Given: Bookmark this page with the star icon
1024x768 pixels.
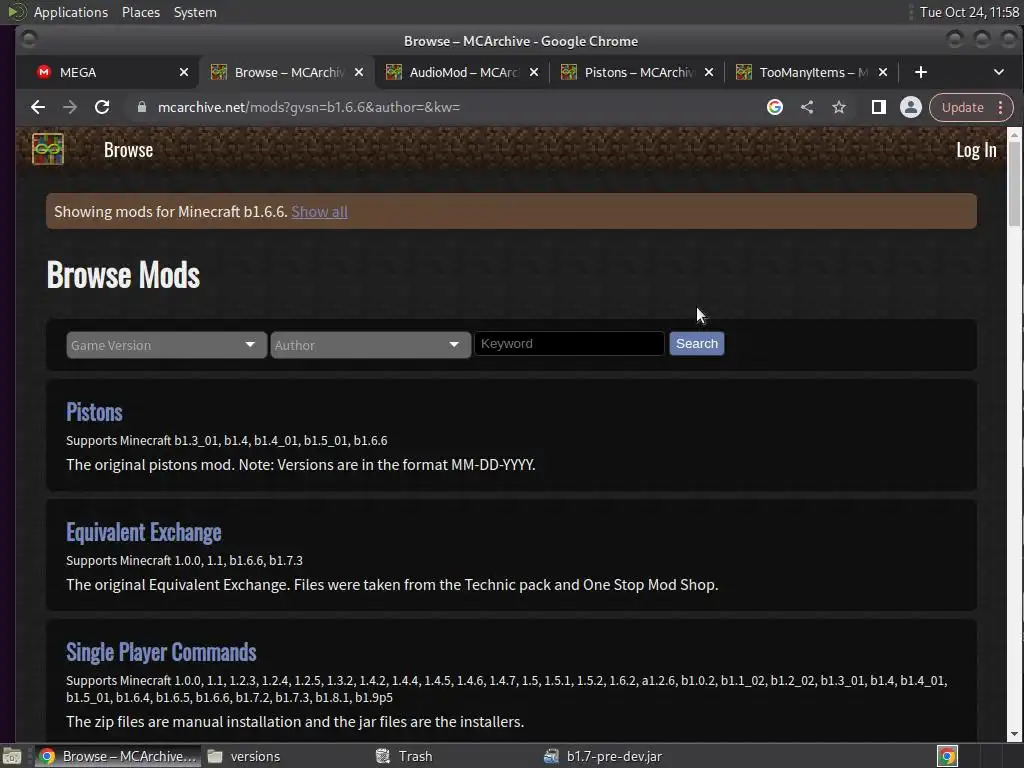Looking at the screenshot, I should [x=839, y=107].
